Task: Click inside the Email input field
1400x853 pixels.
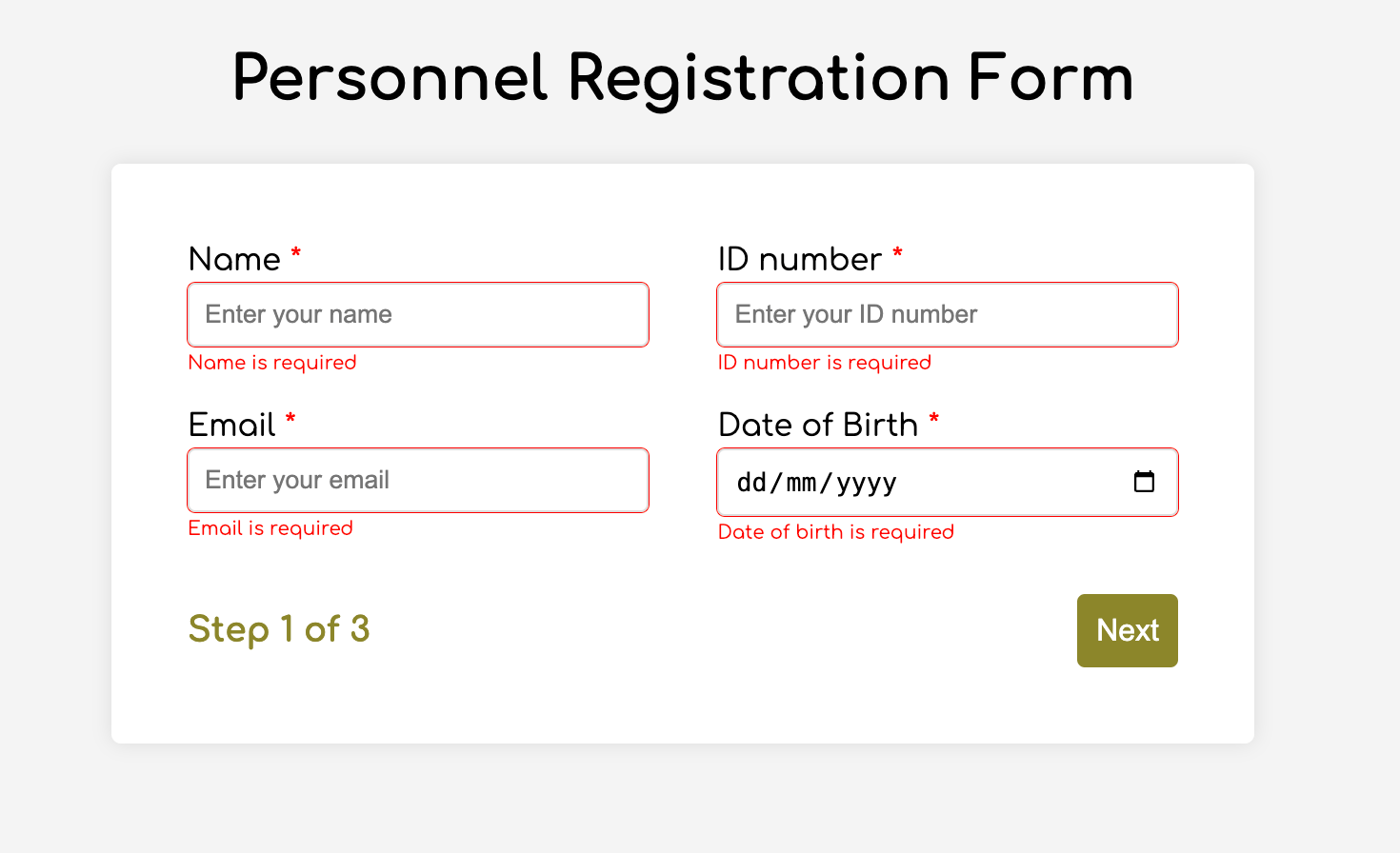Action: (x=417, y=480)
